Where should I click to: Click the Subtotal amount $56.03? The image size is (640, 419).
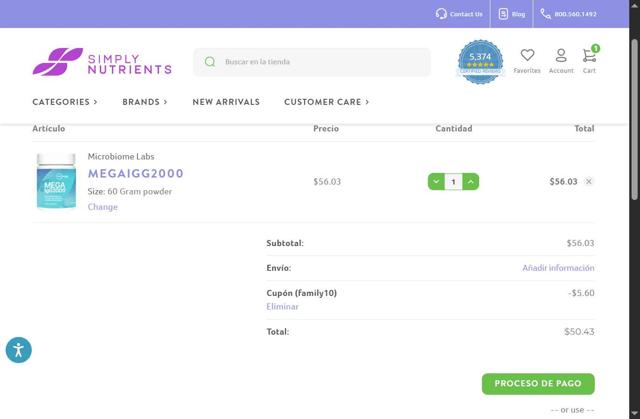580,243
